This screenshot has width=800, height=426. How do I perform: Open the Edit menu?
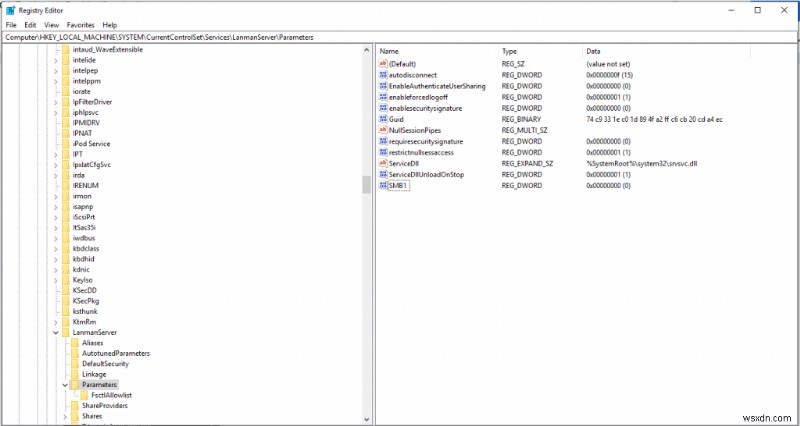click(30, 24)
